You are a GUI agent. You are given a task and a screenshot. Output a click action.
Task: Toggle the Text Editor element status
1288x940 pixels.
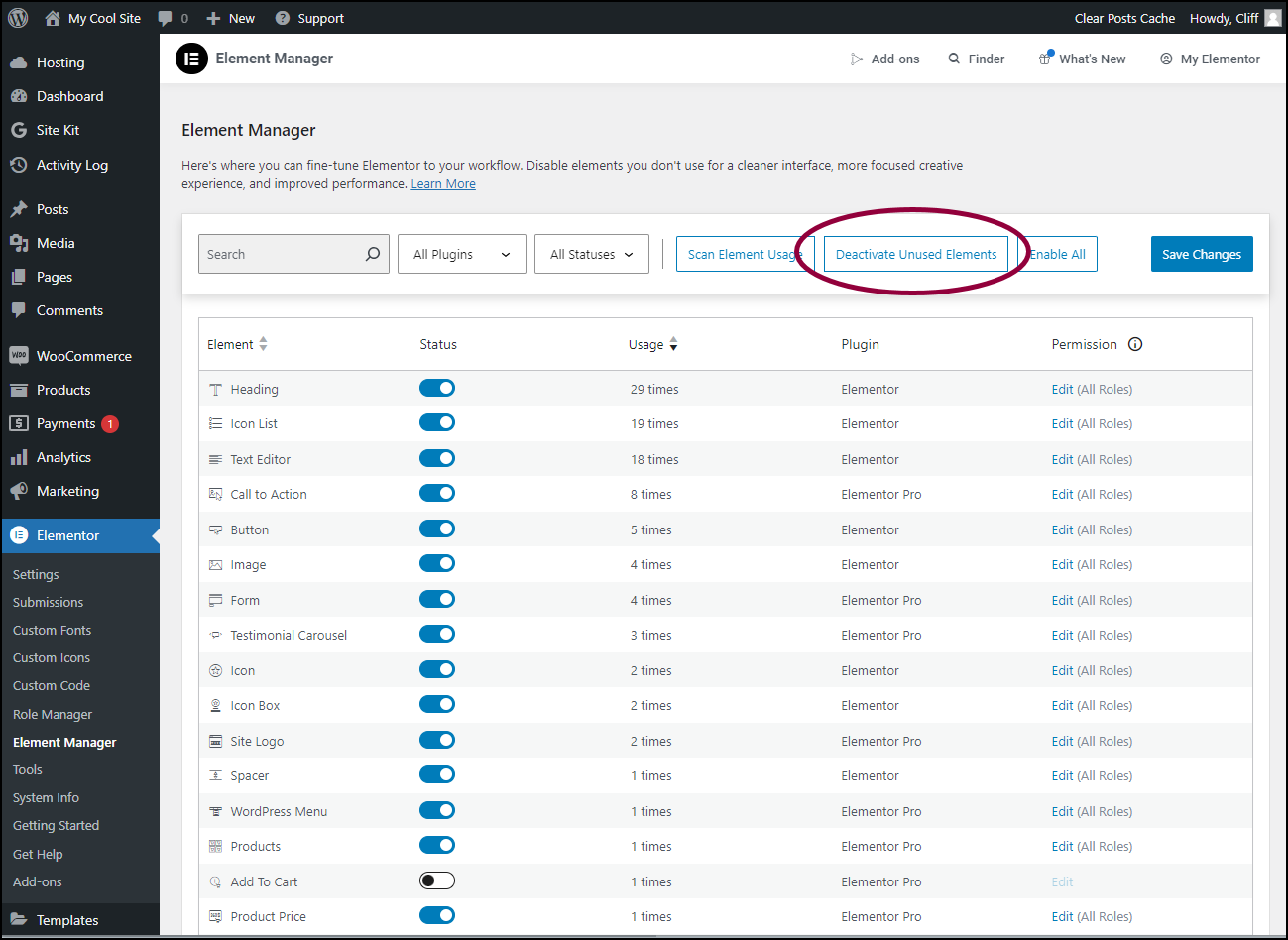tap(437, 458)
